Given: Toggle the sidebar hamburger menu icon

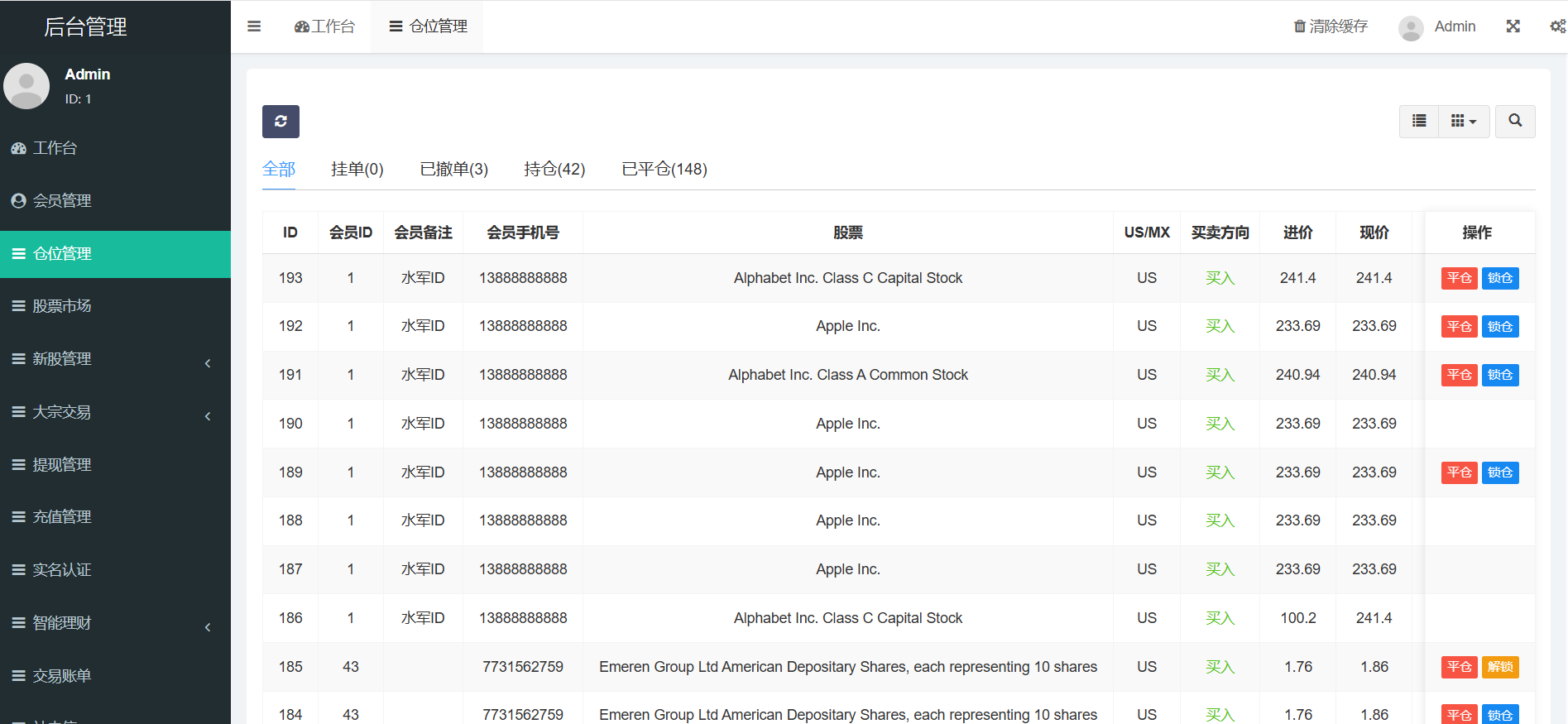Looking at the screenshot, I should (254, 26).
